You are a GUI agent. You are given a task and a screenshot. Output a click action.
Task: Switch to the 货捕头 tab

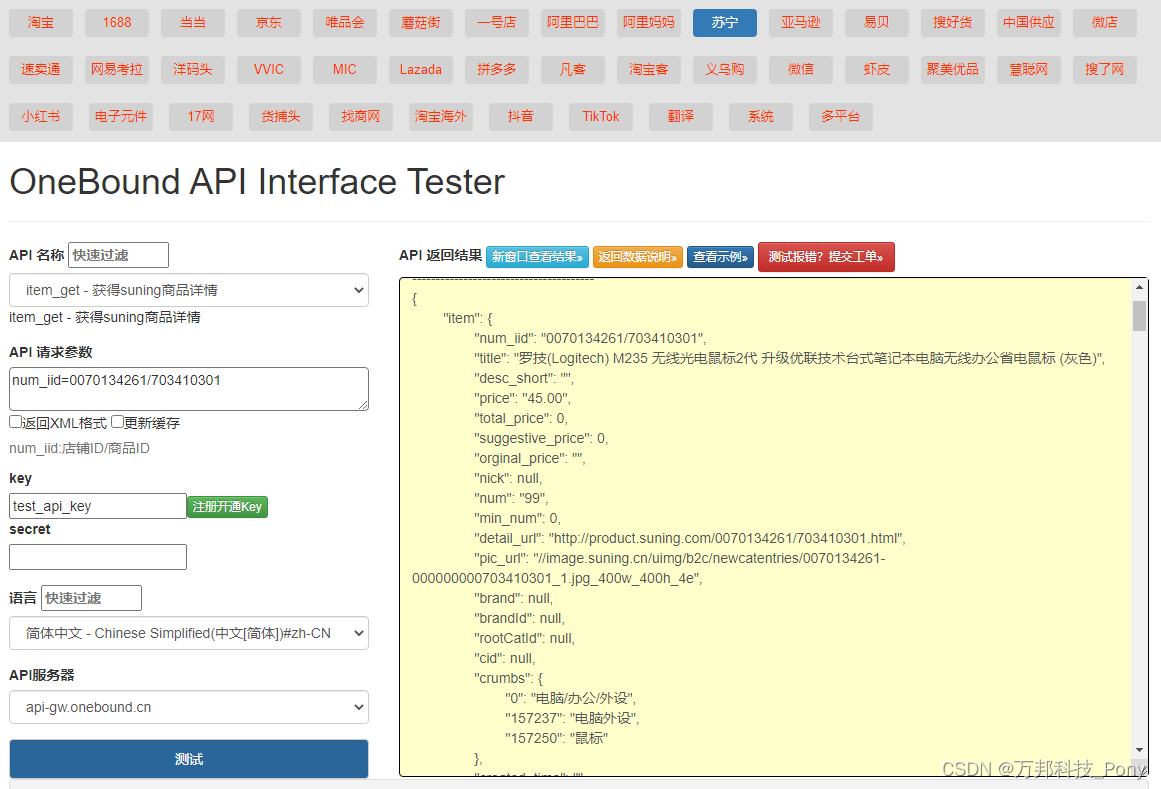click(x=281, y=117)
